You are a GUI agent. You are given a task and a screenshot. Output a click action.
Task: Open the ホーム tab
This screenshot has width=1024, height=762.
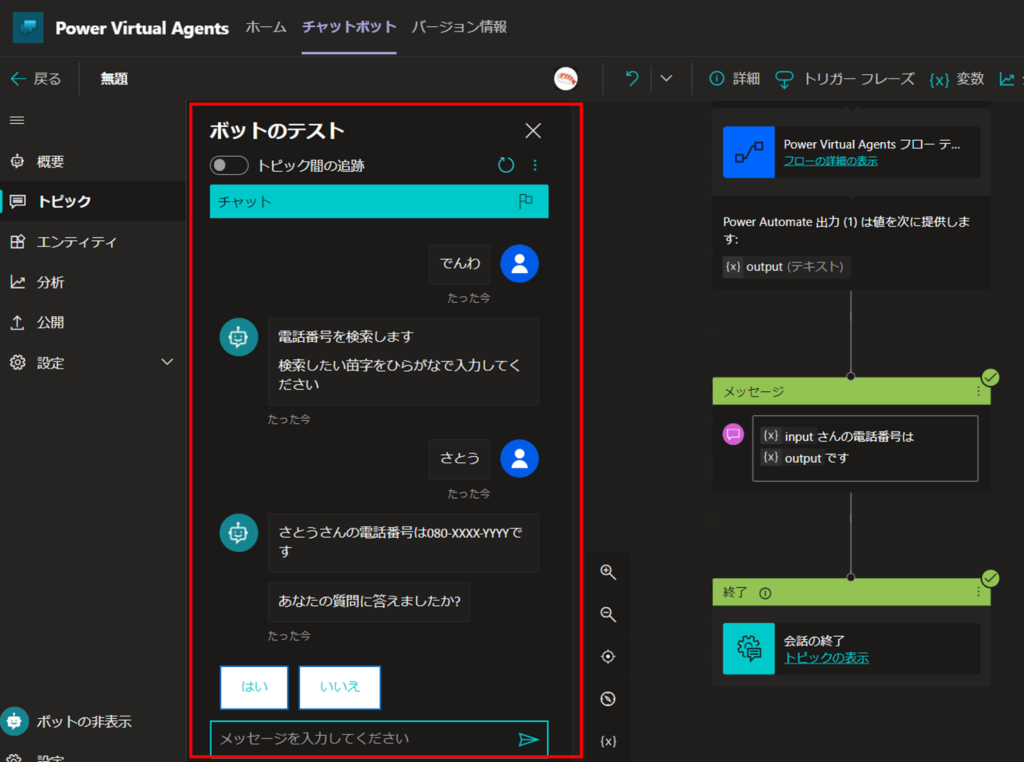(266, 27)
